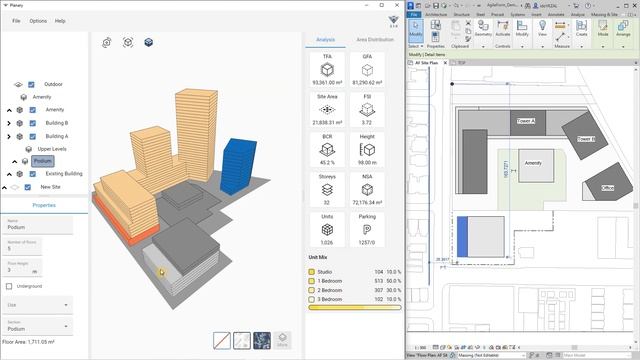Uncheck the Existing Building checkbox
The image size is (640, 360).
[x=33, y=174]
